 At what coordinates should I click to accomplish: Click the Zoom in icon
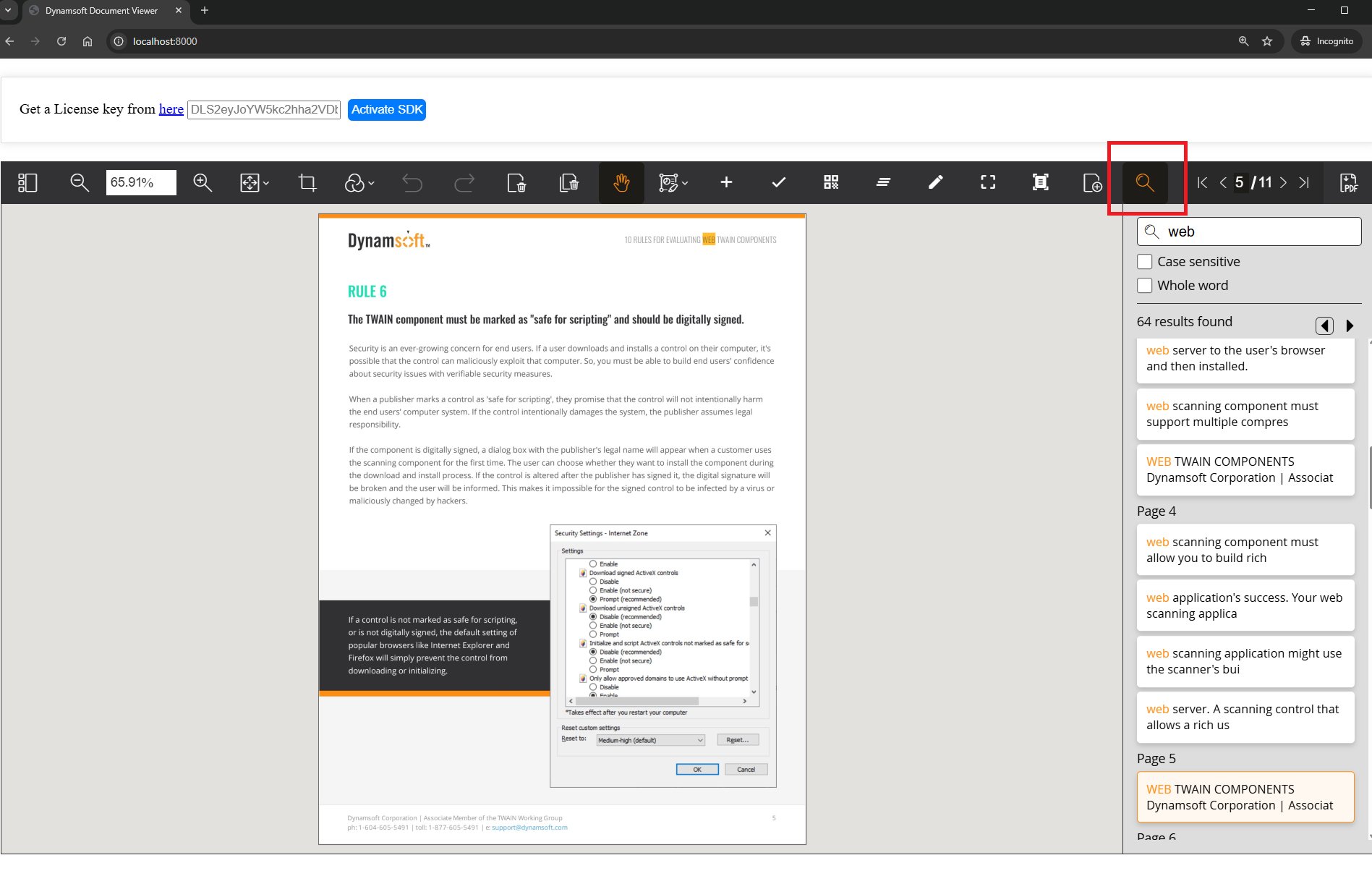203,182
